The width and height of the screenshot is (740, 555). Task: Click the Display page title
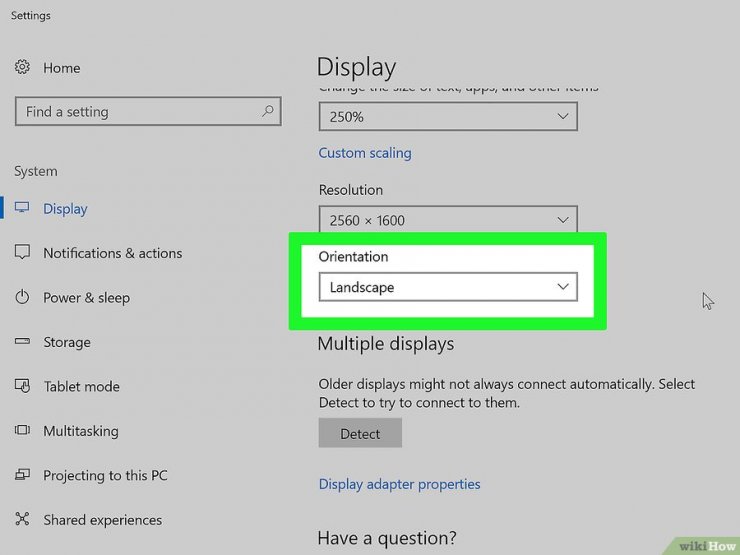tap(356, 67)
